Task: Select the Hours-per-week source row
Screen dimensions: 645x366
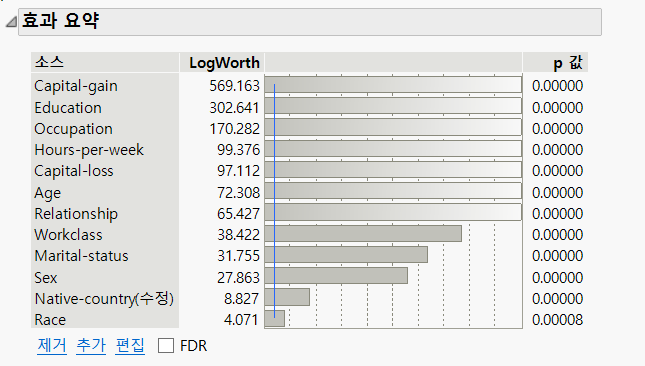Action: pyautogui.click(x=105, y=150)
